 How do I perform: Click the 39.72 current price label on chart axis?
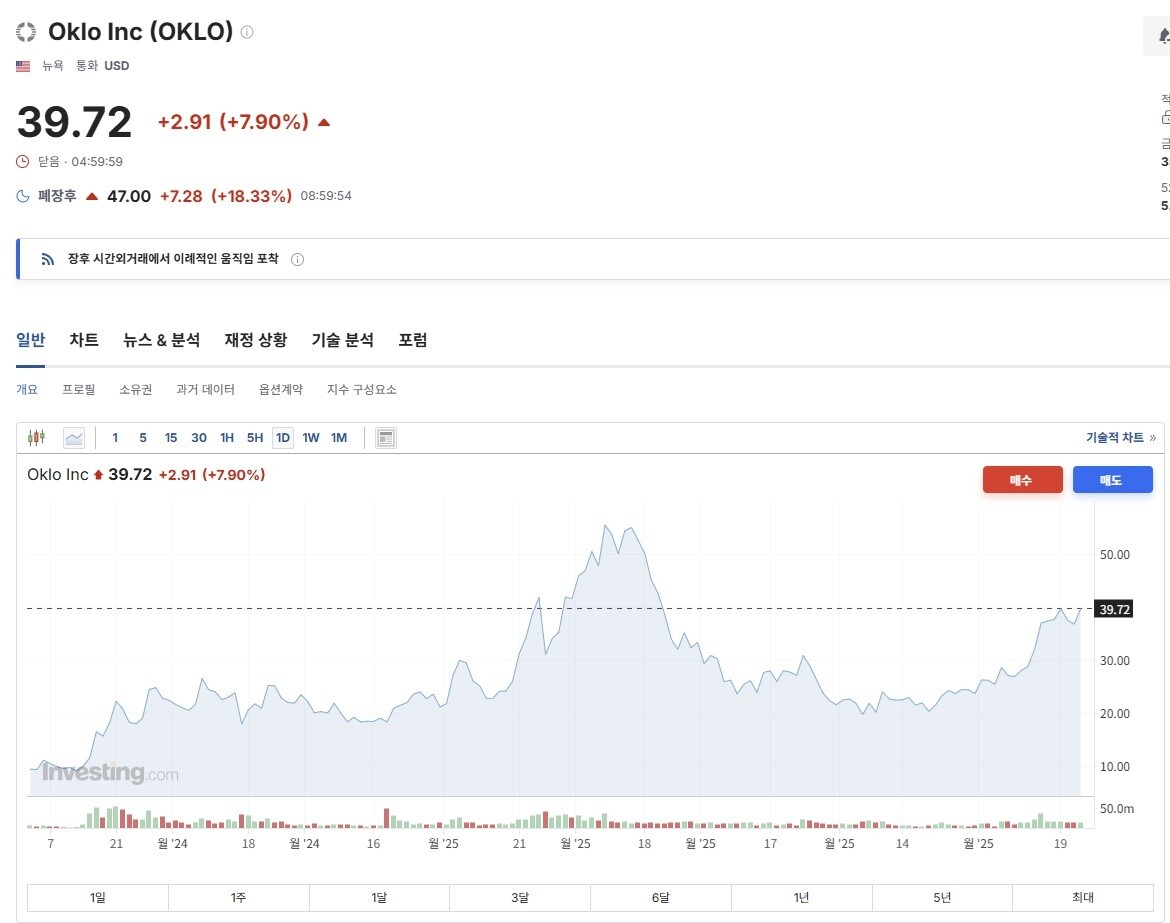coord(1114,610)
